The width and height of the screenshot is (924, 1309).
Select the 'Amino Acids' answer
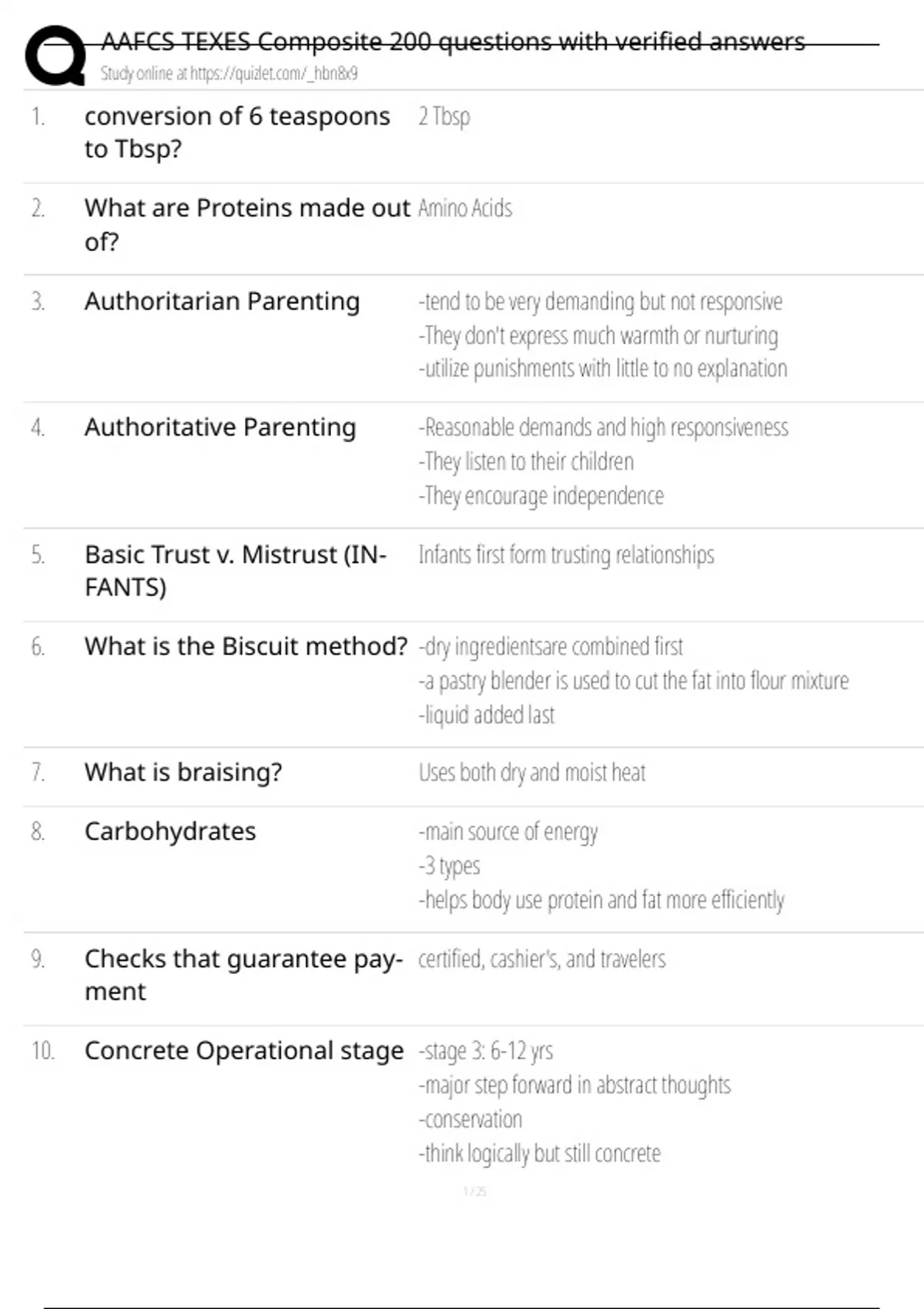464,208
